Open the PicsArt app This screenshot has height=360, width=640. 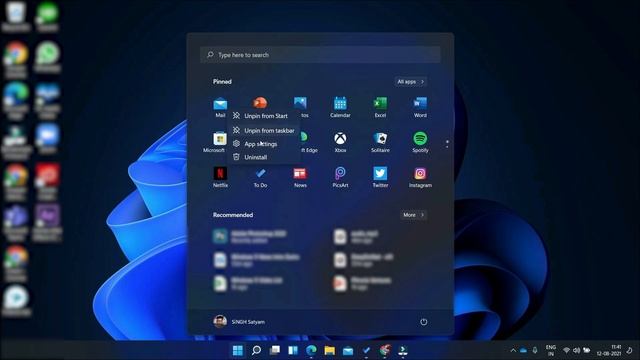point(340,177)
